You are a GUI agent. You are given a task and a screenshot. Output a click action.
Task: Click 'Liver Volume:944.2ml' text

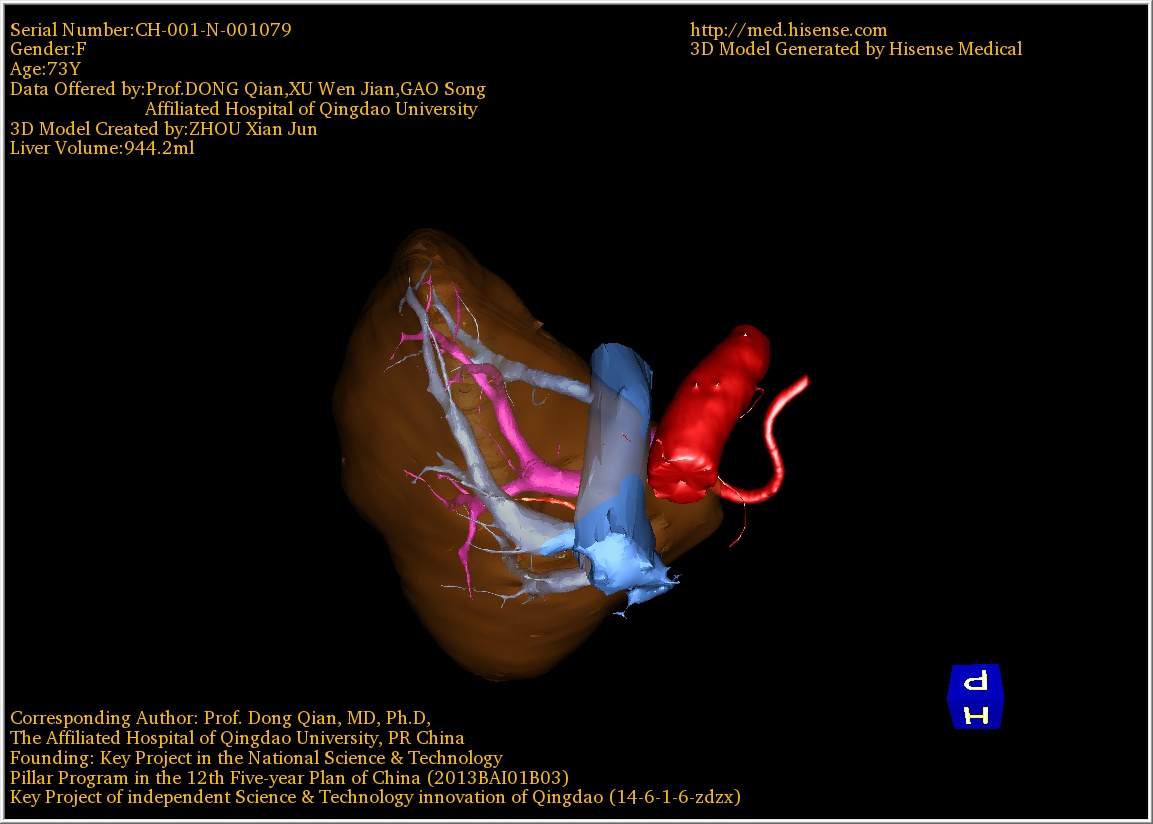click(102, 148)
